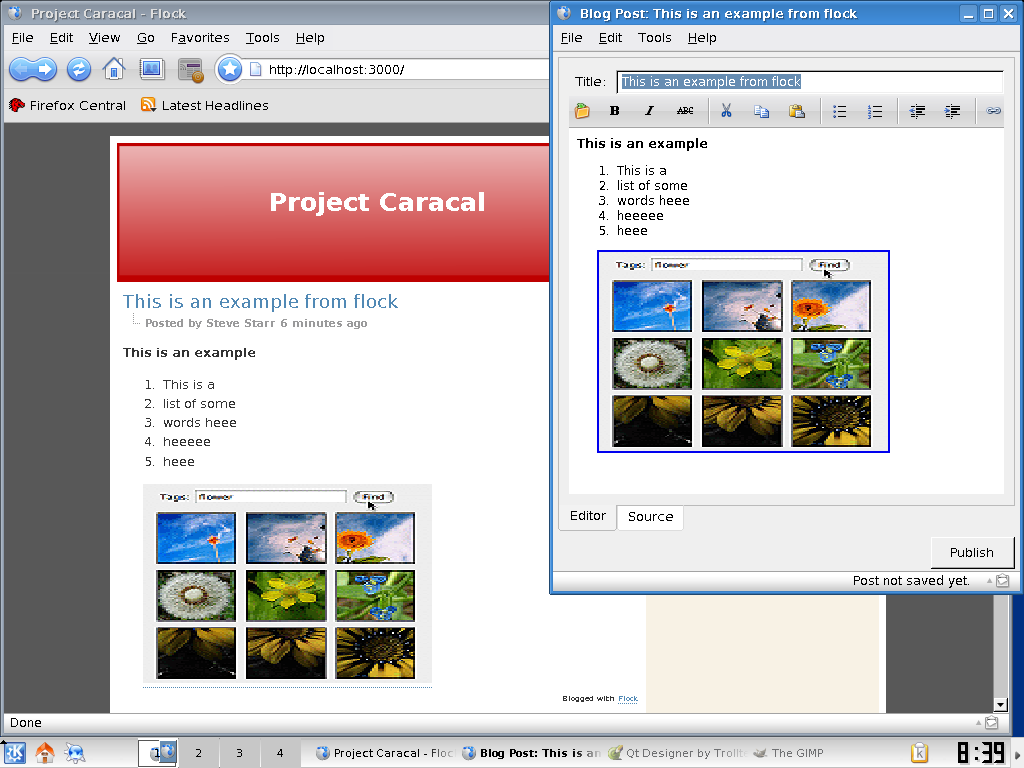Viewport: 1024px width, 768px height.
Task: Open the Latest Headlines feed dropdown
Action: (204, 105)
